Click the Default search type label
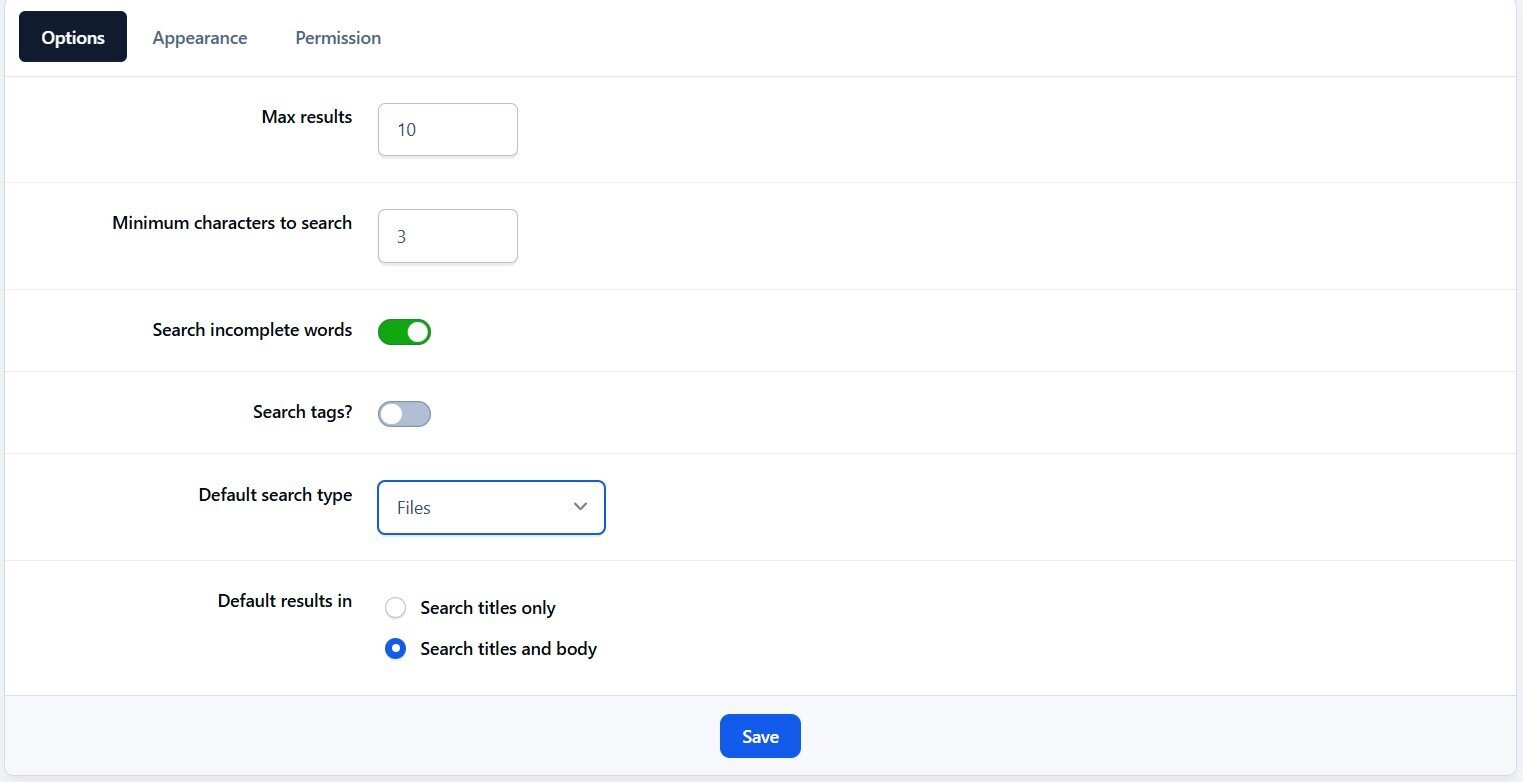The height and width of the screenshot is (782, 1523). 275,495
